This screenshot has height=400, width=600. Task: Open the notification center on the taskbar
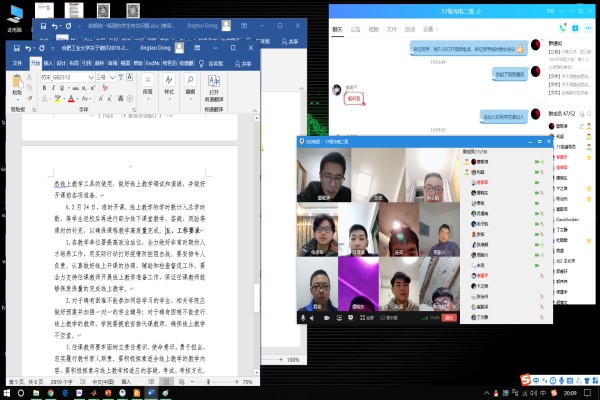point(587,393)
